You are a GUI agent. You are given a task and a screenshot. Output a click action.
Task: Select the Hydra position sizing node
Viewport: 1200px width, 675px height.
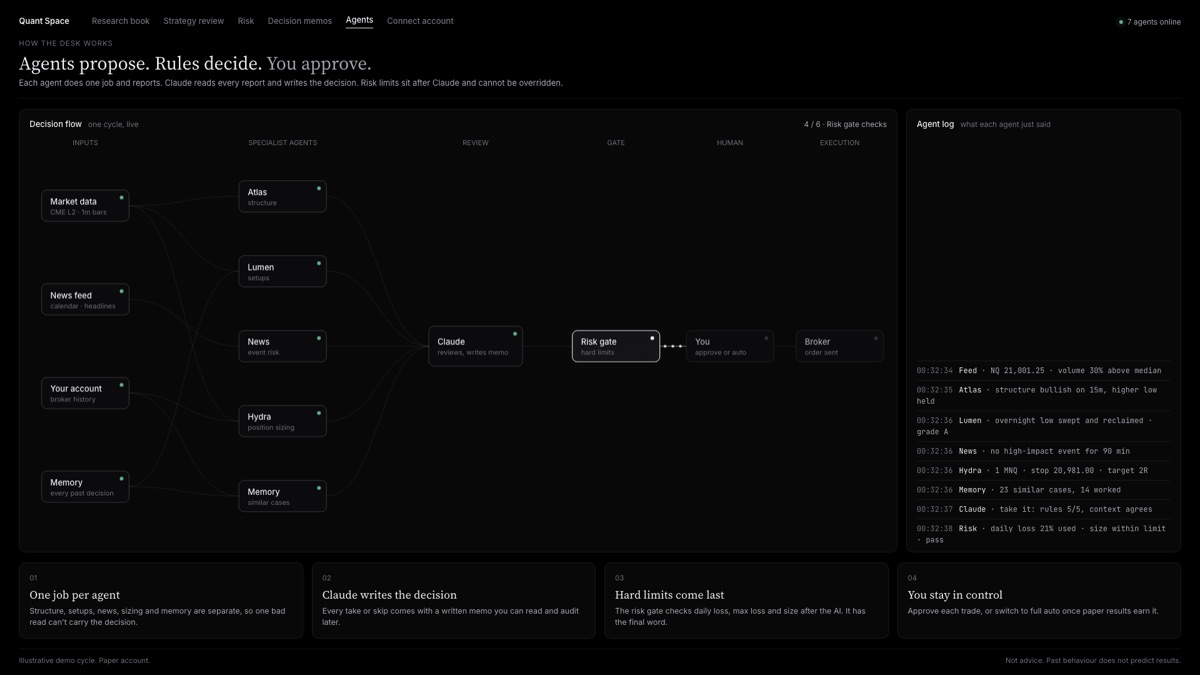tap(283, 421)
